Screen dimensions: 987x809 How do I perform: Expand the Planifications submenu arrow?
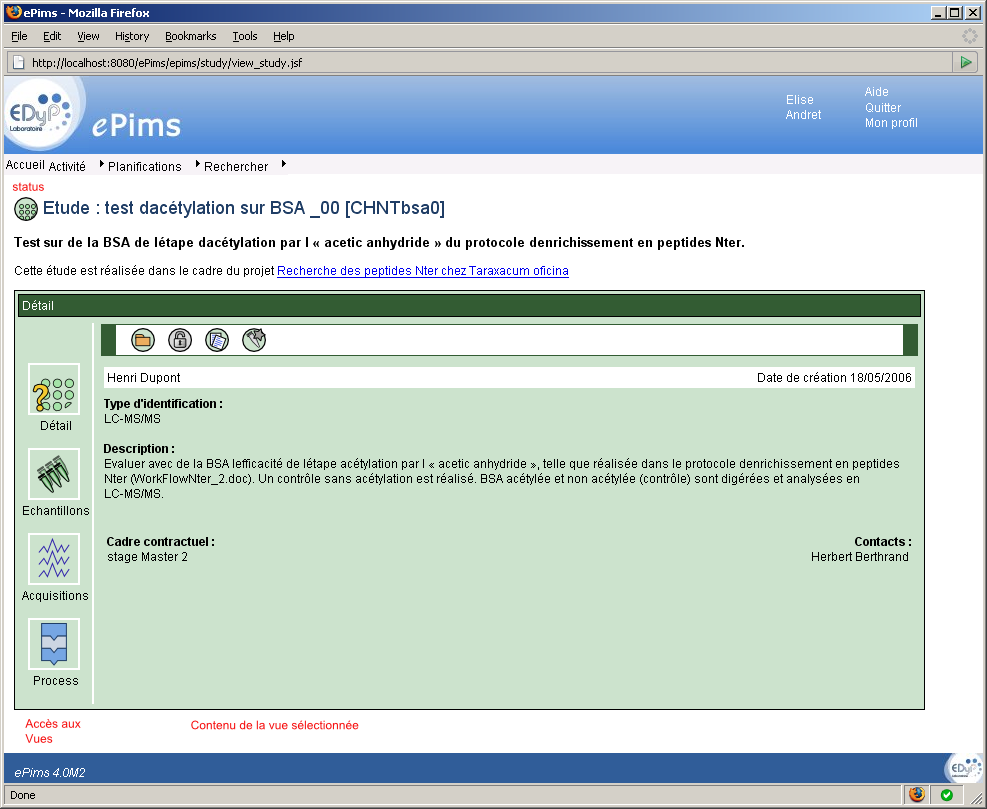[x=198, y=165]
